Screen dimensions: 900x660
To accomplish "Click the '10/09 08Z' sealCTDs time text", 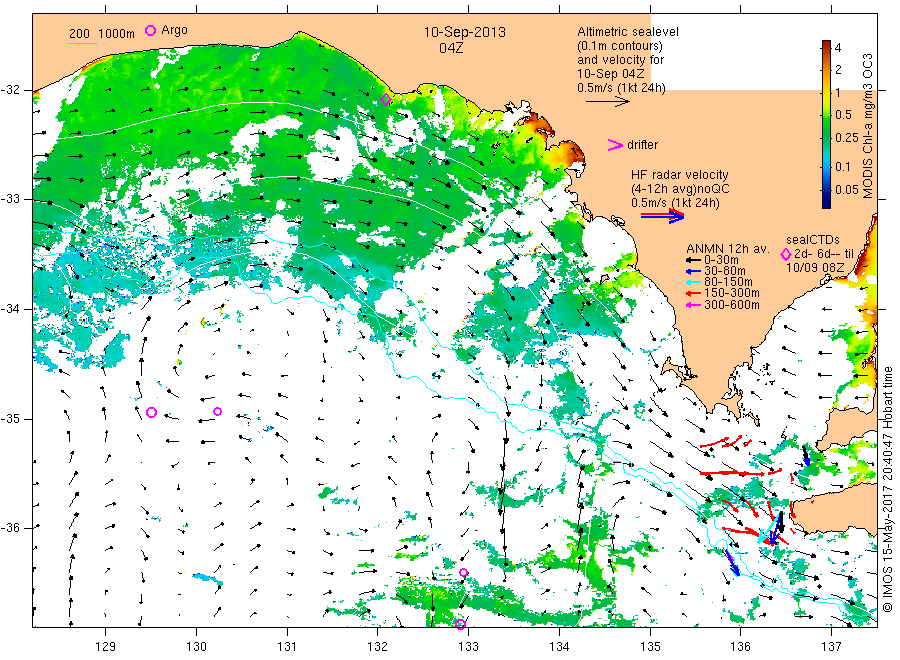I will tap(815, 267).
